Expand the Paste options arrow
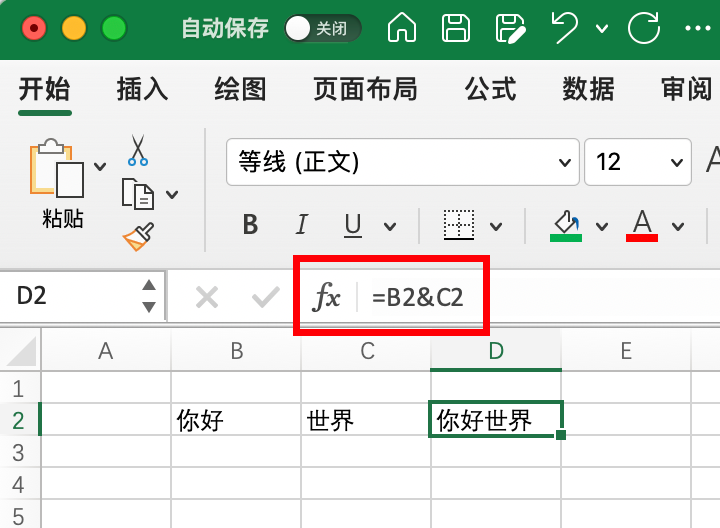Viewport: 720px width, 528px height. (99, 166)
